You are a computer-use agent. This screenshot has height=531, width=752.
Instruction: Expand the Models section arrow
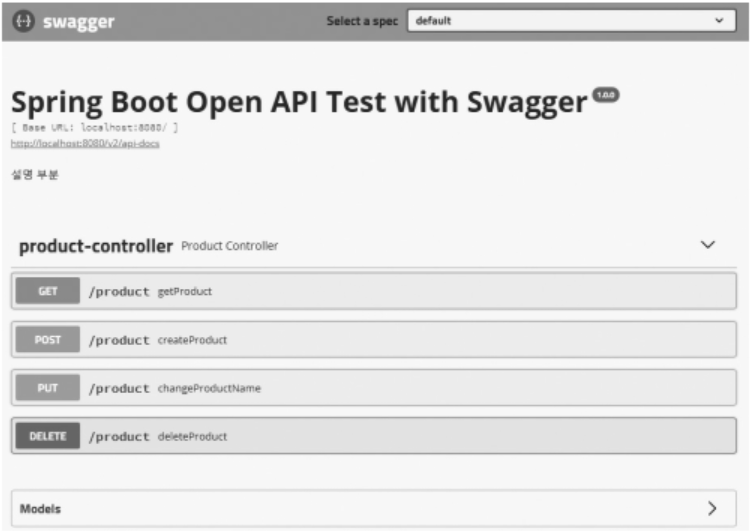712,508
